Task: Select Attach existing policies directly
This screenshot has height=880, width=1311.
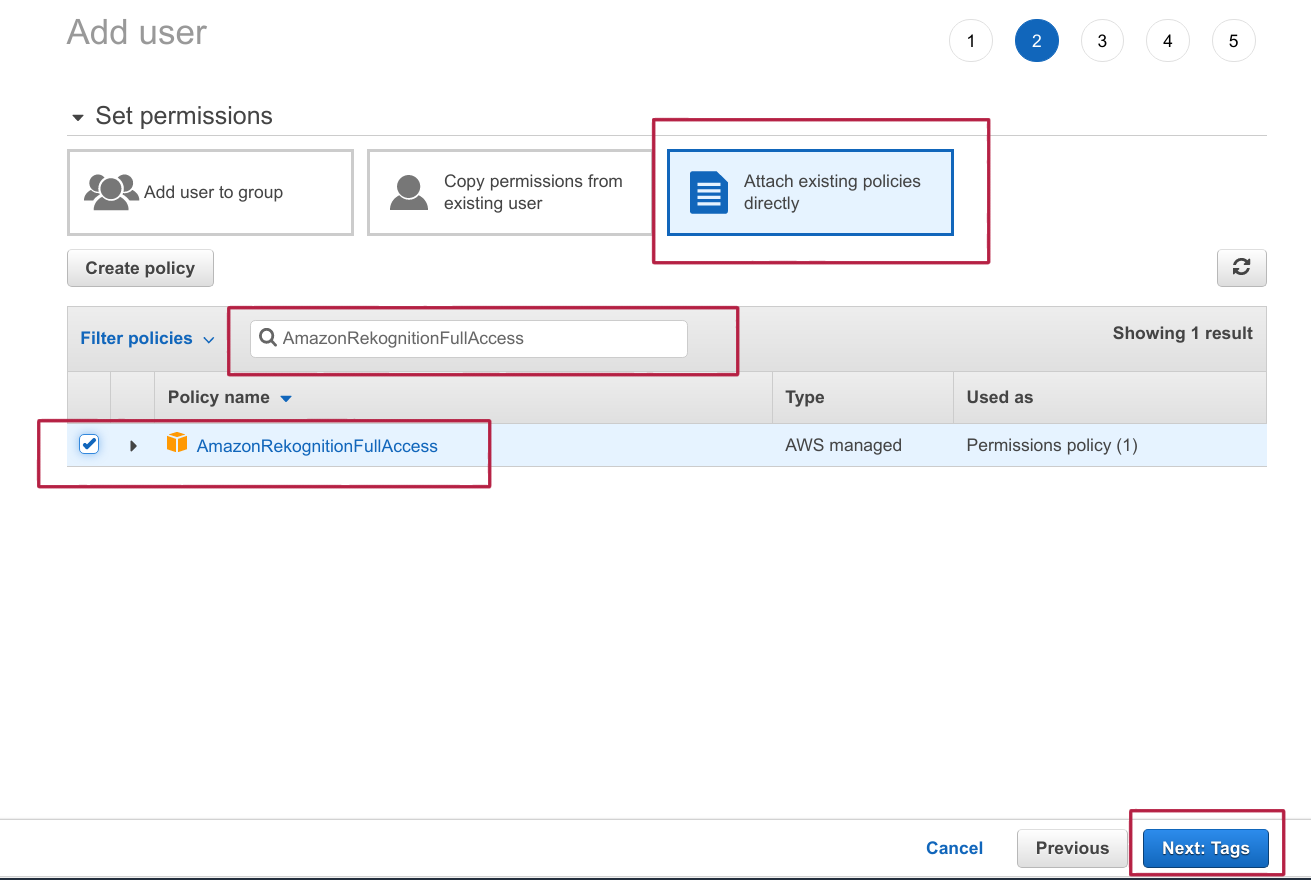Action: tap(810, 192)
